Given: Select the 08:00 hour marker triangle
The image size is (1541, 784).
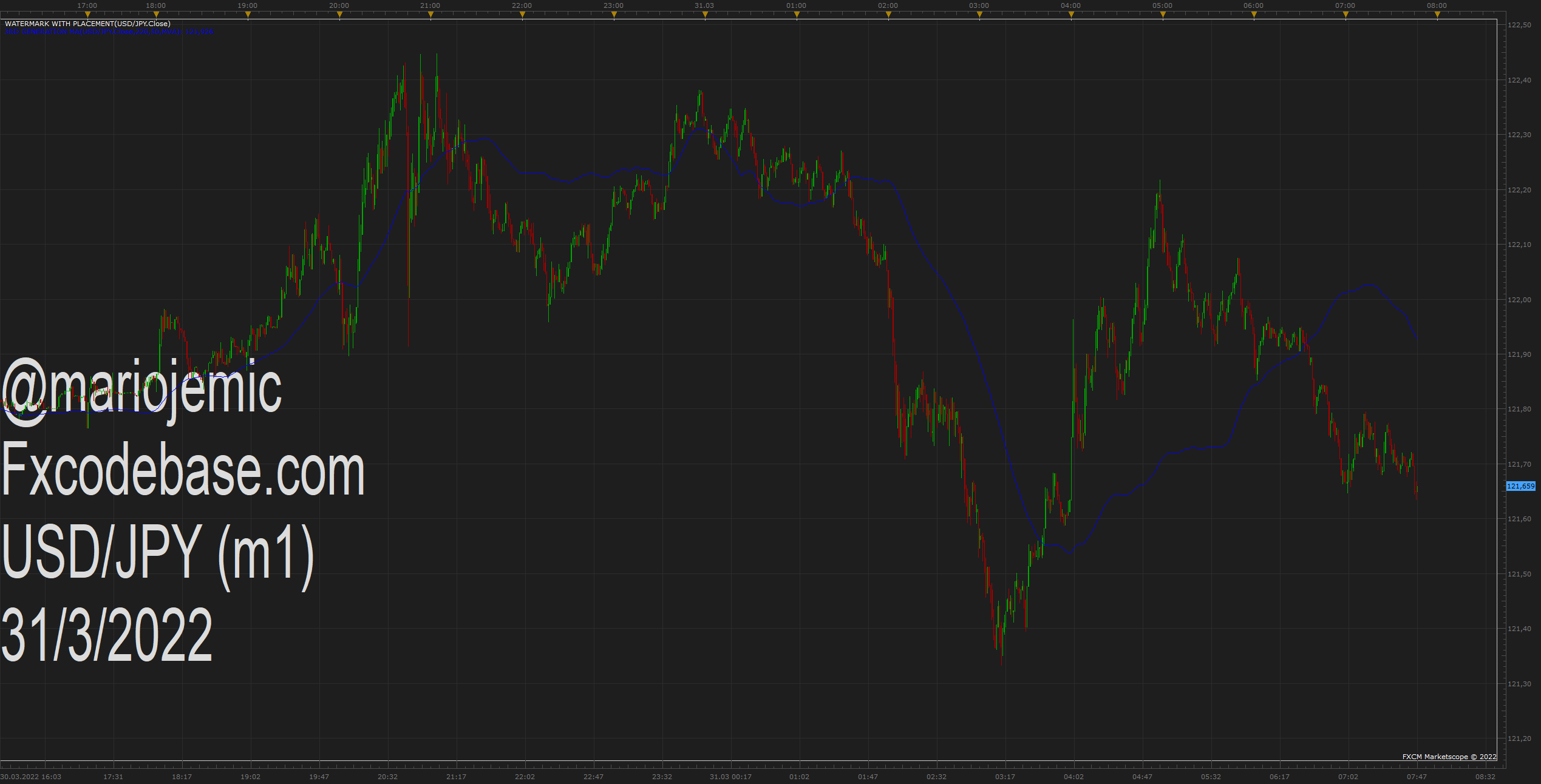Looking at the screenshot, I should click(1437, 14).
